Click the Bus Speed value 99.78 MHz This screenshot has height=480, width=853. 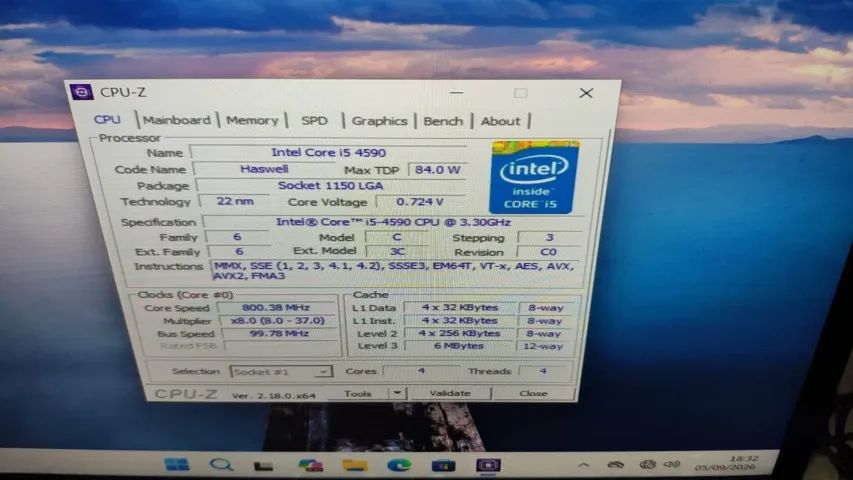click(x=279, y=334)
